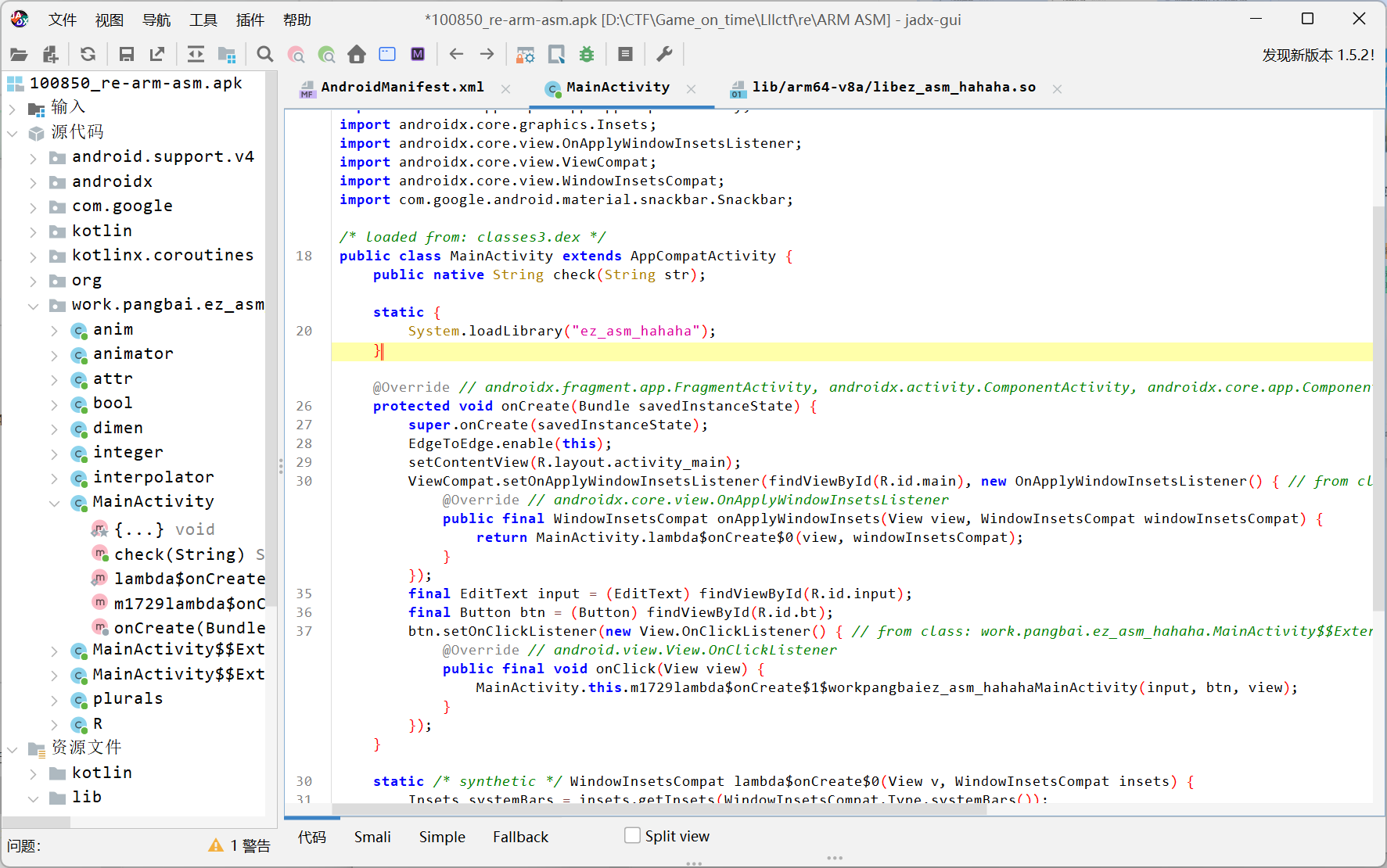The image size is (1387, 868).
Task: Expand the kotlinx.coroutines package node
Action: [x=33, y=256]
